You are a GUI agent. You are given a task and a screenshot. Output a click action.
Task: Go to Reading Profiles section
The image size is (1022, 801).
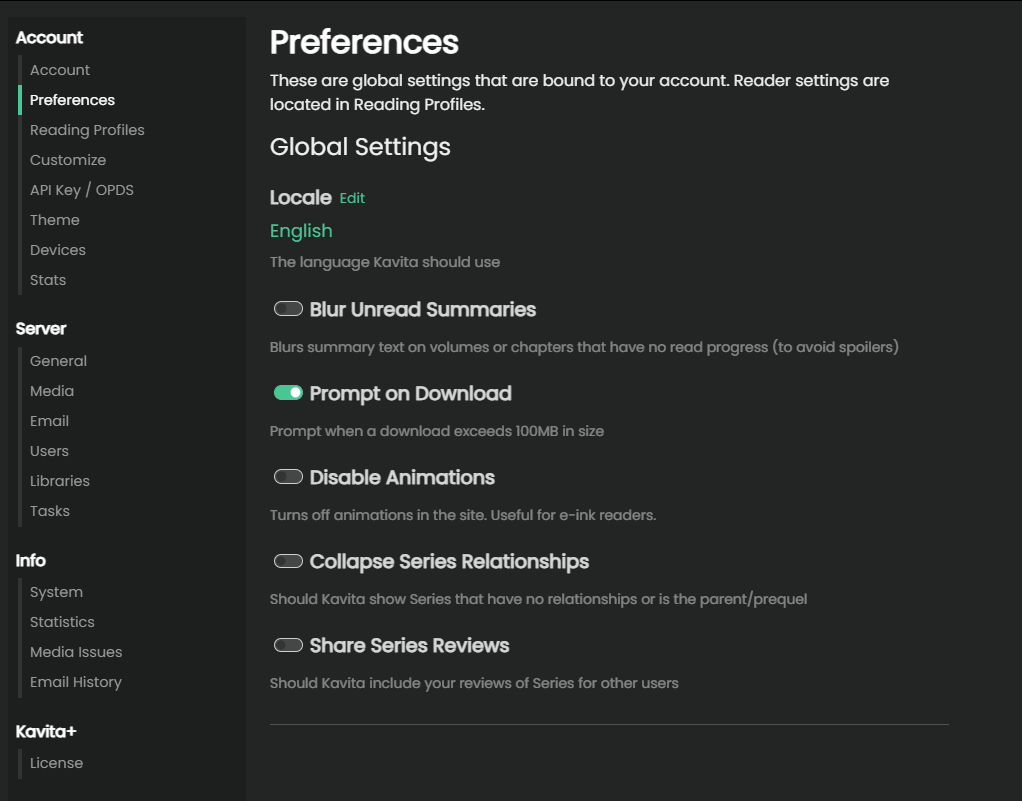click(x=87, y=130)
